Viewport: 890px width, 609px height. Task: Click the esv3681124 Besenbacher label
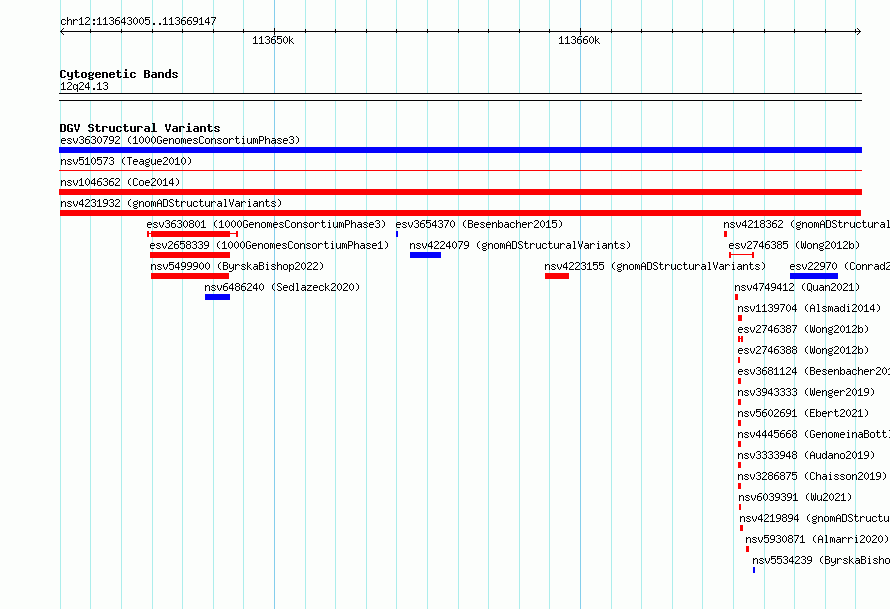813,371
